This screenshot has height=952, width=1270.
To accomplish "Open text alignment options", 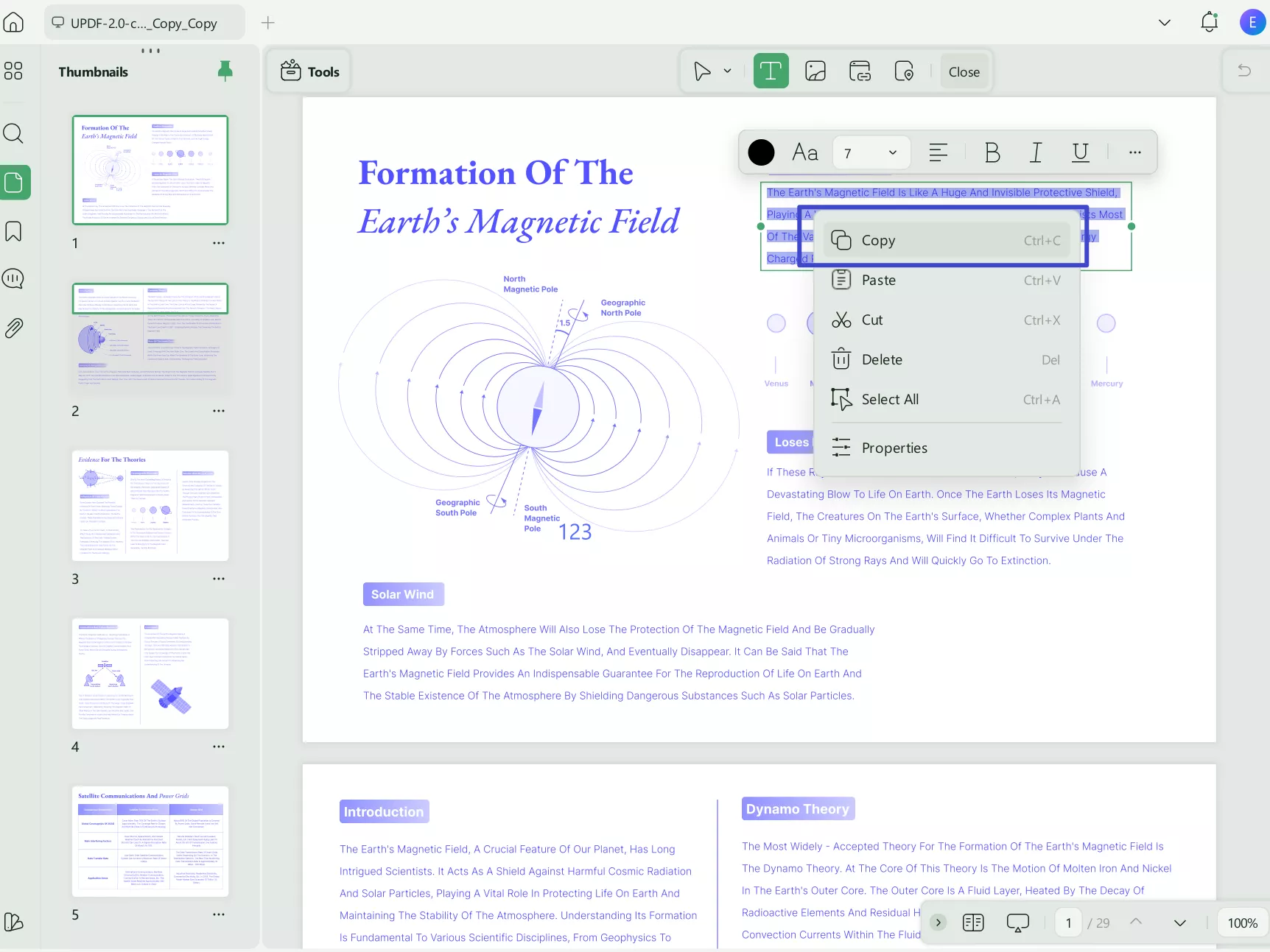I will (x=939, y=152).
